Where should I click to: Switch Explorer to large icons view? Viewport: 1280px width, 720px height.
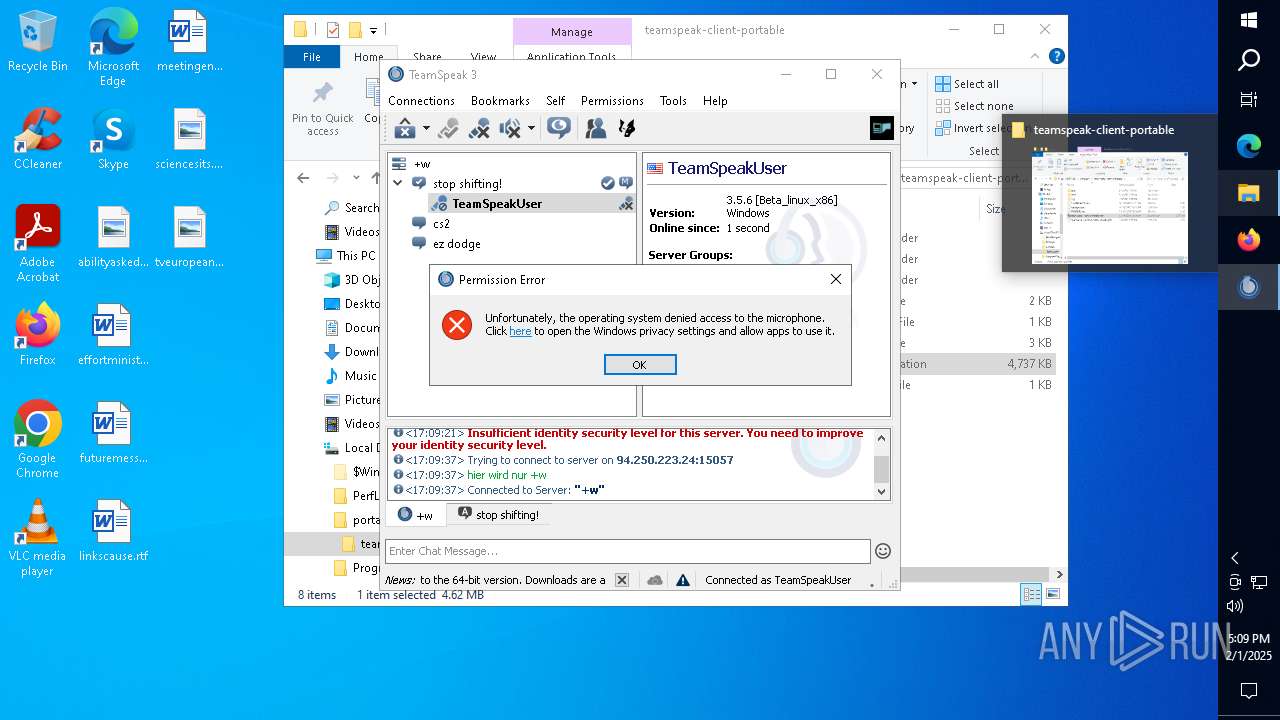1052,595
